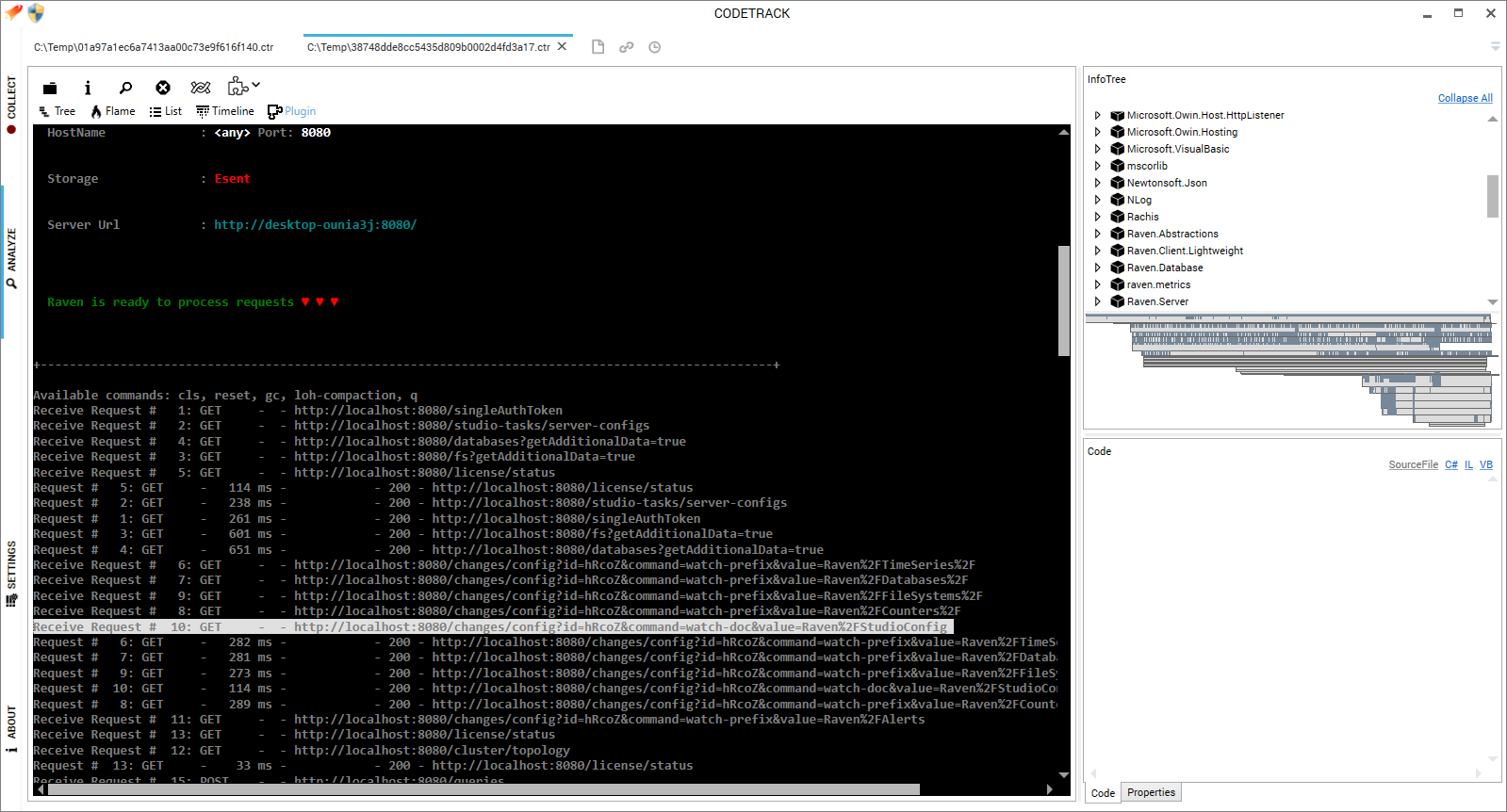Image resolution: width=1507 pixels, height=812 pixels.
Task: Expand the Microsoft.Owin.Hosting node
Action: (x=1097, y=132)
